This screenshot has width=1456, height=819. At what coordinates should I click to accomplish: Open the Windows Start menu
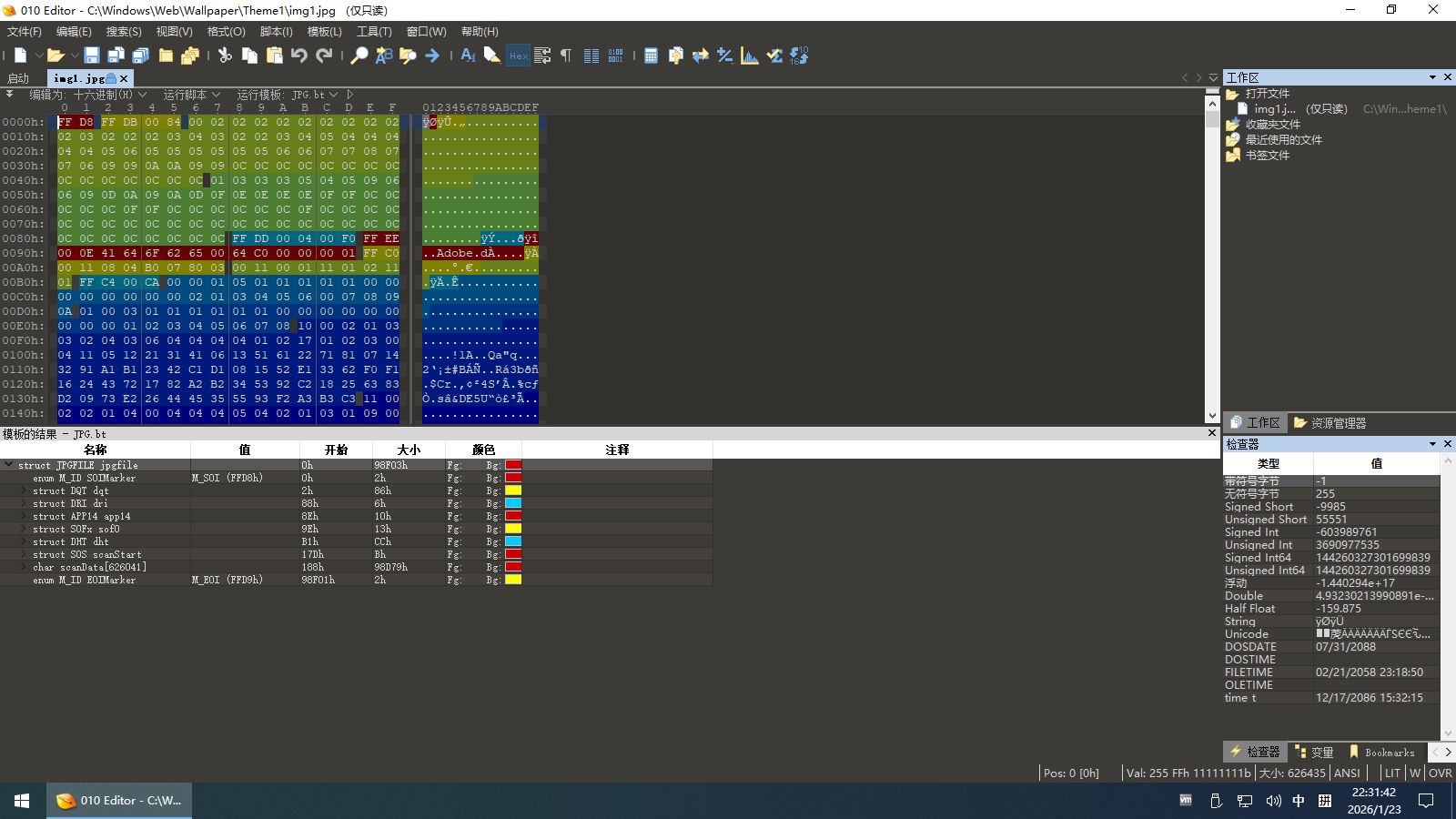22,801
